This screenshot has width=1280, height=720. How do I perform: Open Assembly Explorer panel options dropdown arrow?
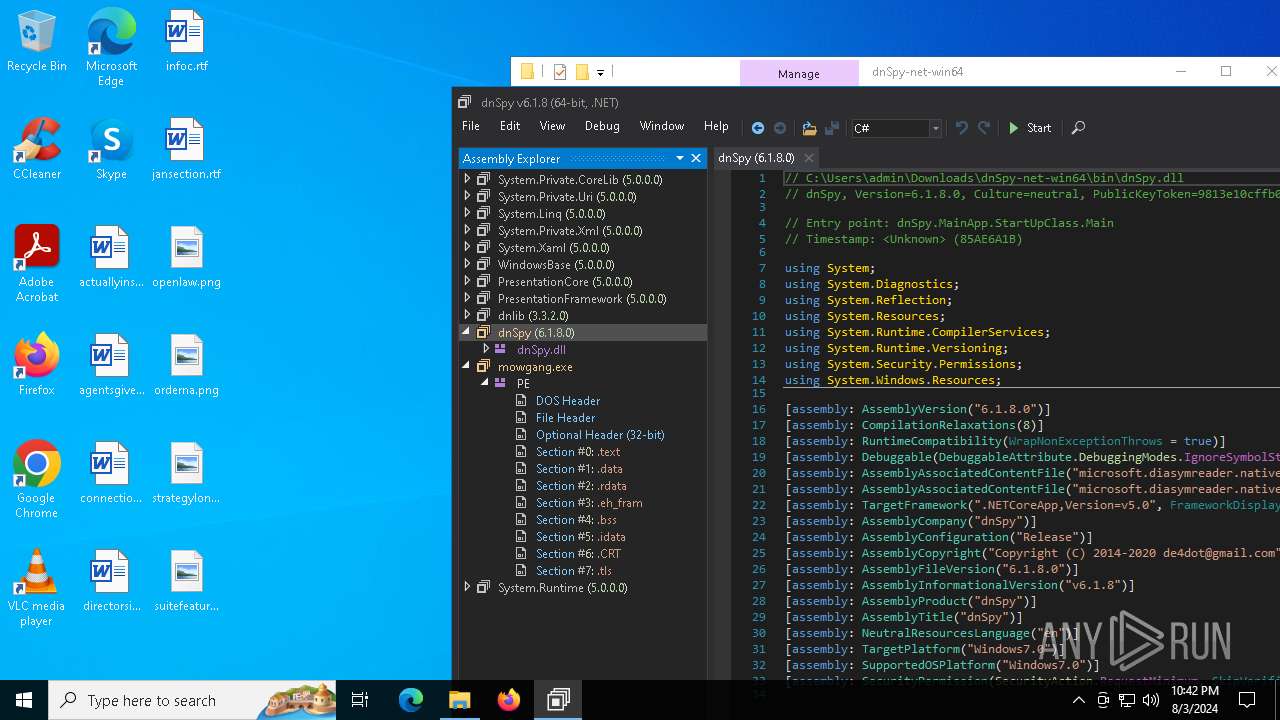(680, 158)
